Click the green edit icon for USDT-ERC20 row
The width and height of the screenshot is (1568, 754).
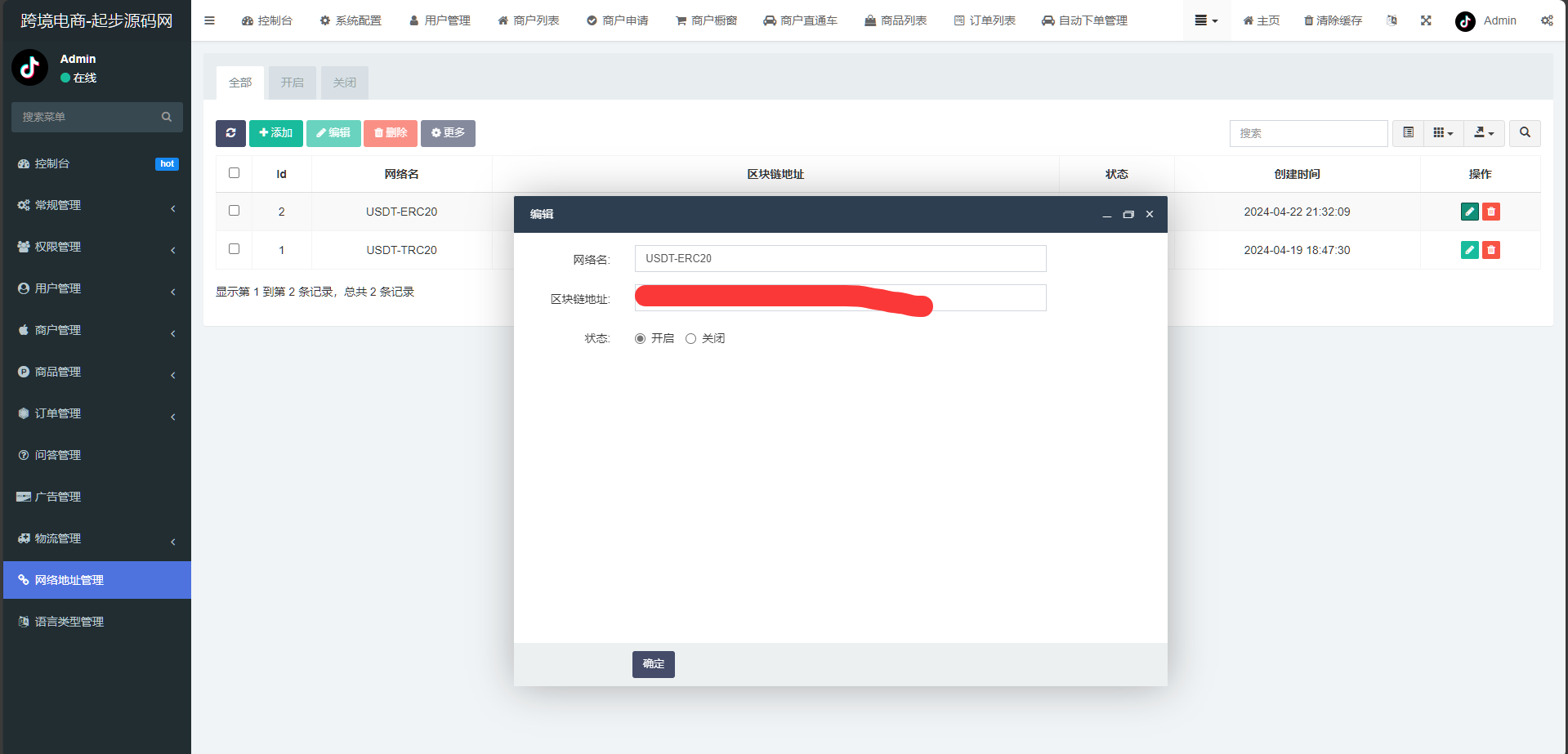coord(1469,212)
